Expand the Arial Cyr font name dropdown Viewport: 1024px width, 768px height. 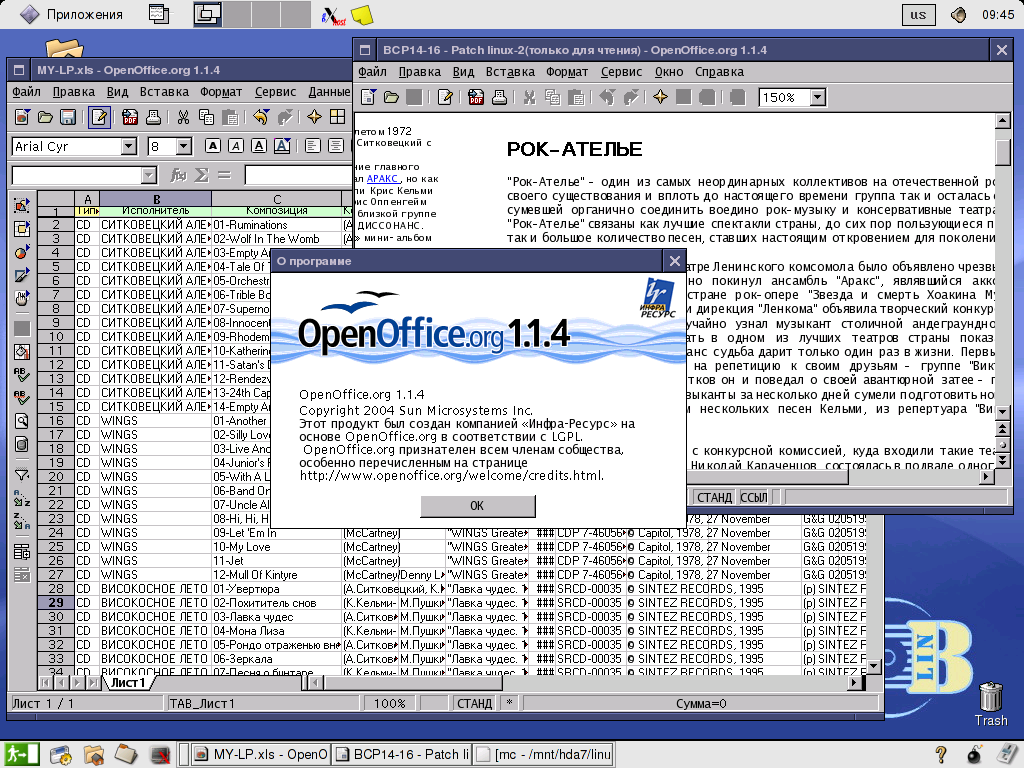coord(129,146)
